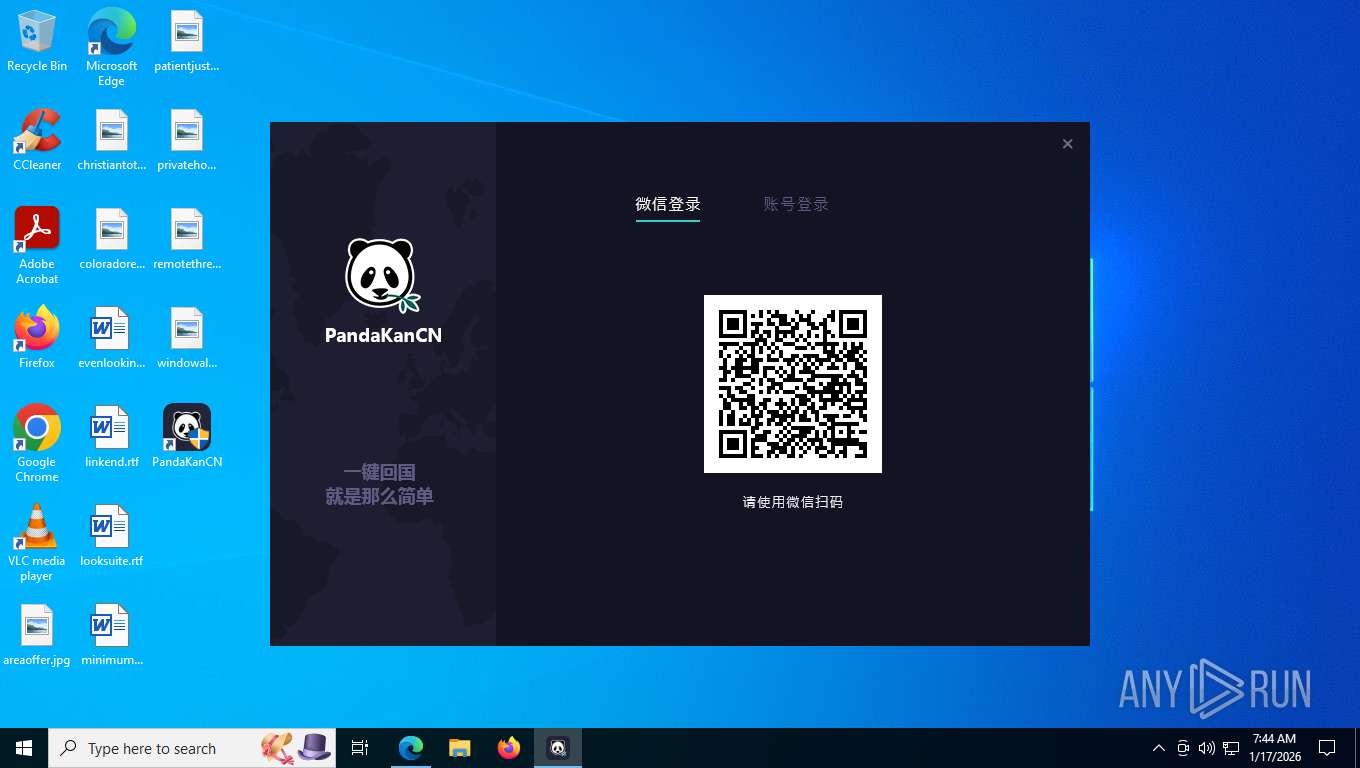Open Adobe Acrobat desktop shortcut
Image resolution: width=1360 pixels, height=768 pixels.
37,246
